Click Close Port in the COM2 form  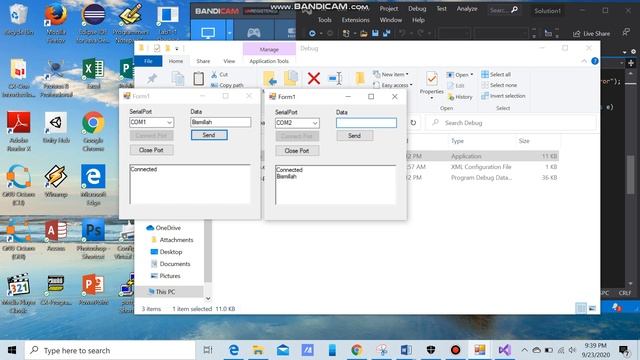point(297,151)
